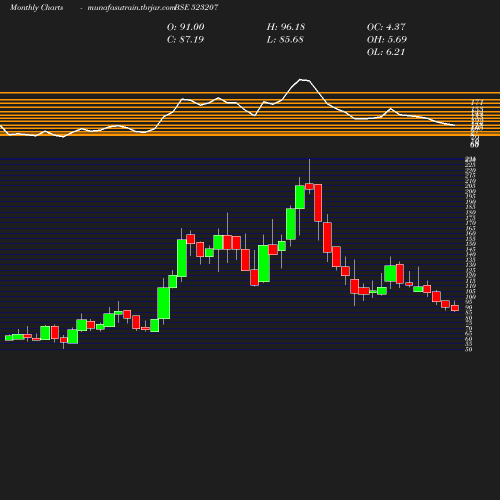
Task: Click the tallest green candle below the price peak
Action: 182,258
